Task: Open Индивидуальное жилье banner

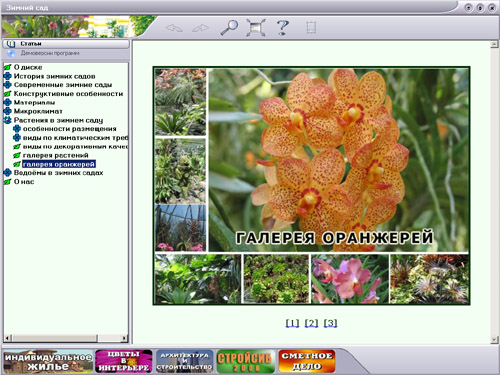Action: [48, 361]
